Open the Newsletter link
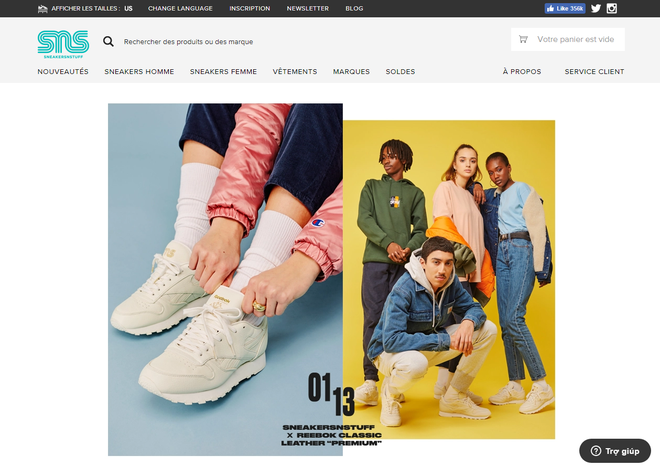660x466 pixels. point(308,8)
